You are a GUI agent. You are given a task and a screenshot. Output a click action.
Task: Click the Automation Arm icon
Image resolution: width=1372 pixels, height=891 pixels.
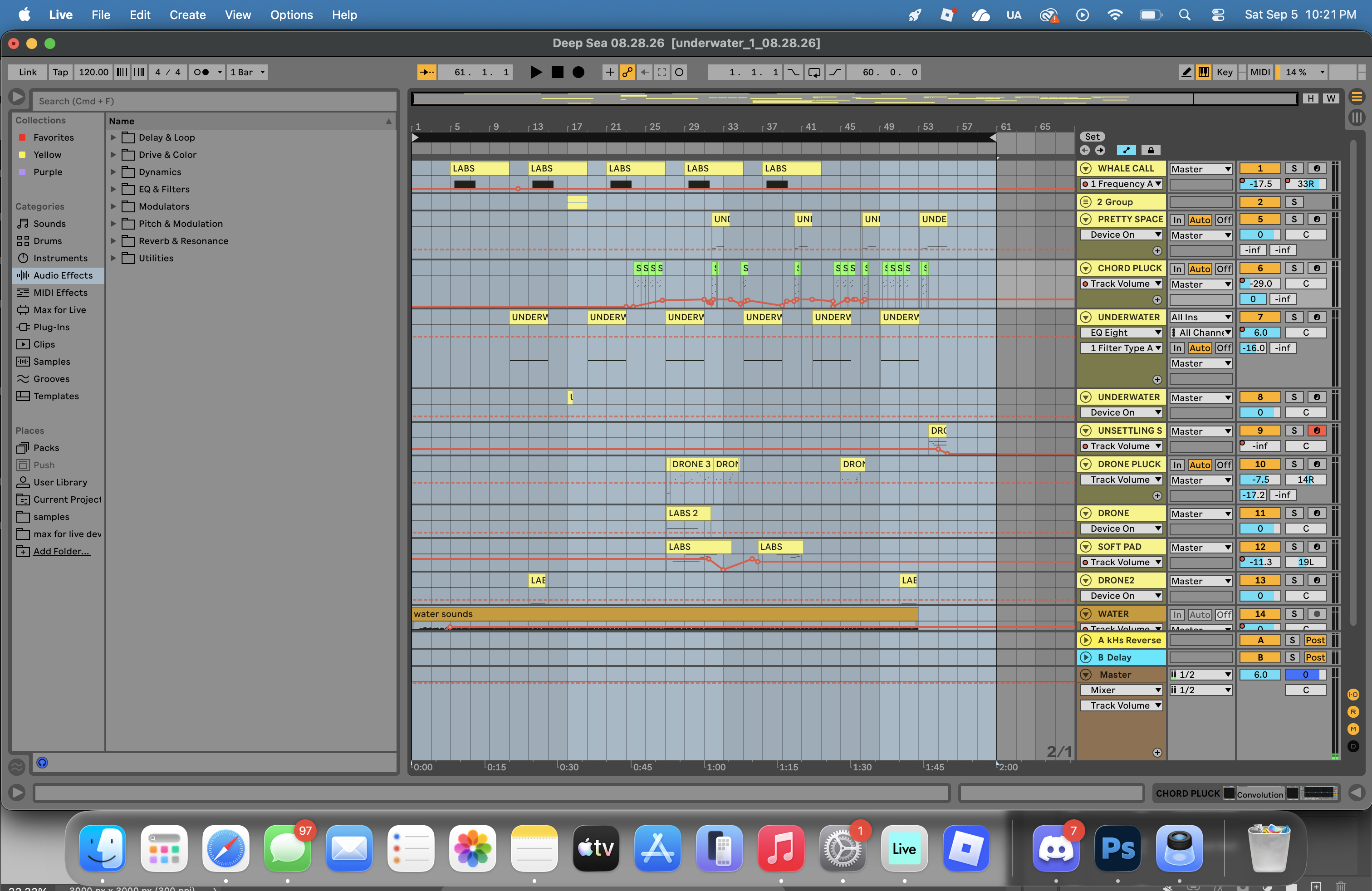[627, 72]
